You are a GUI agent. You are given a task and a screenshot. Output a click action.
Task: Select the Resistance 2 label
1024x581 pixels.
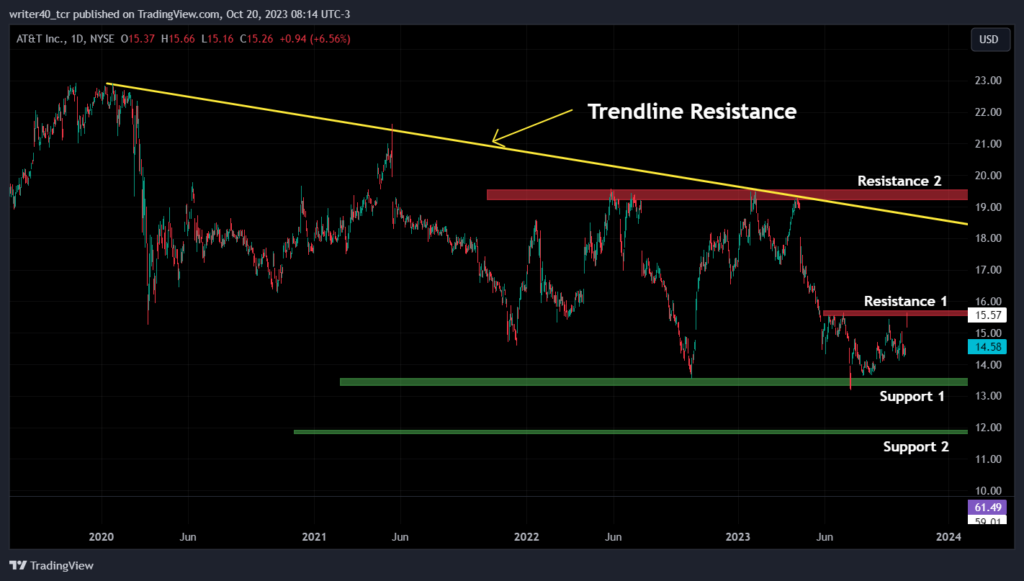pyautogui.click(x=899, y=181)
